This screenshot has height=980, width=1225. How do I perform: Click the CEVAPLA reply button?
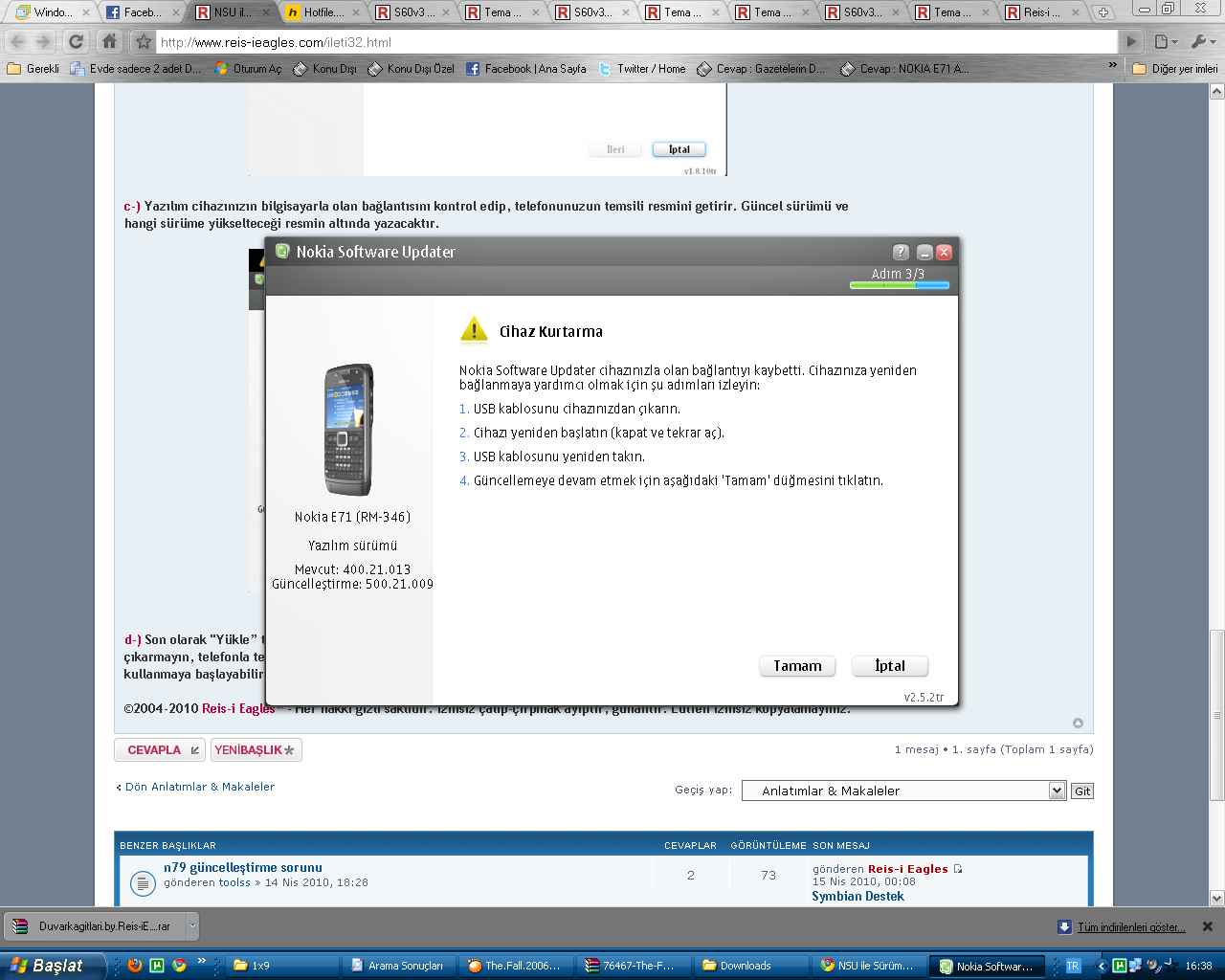tap(160, 750)
